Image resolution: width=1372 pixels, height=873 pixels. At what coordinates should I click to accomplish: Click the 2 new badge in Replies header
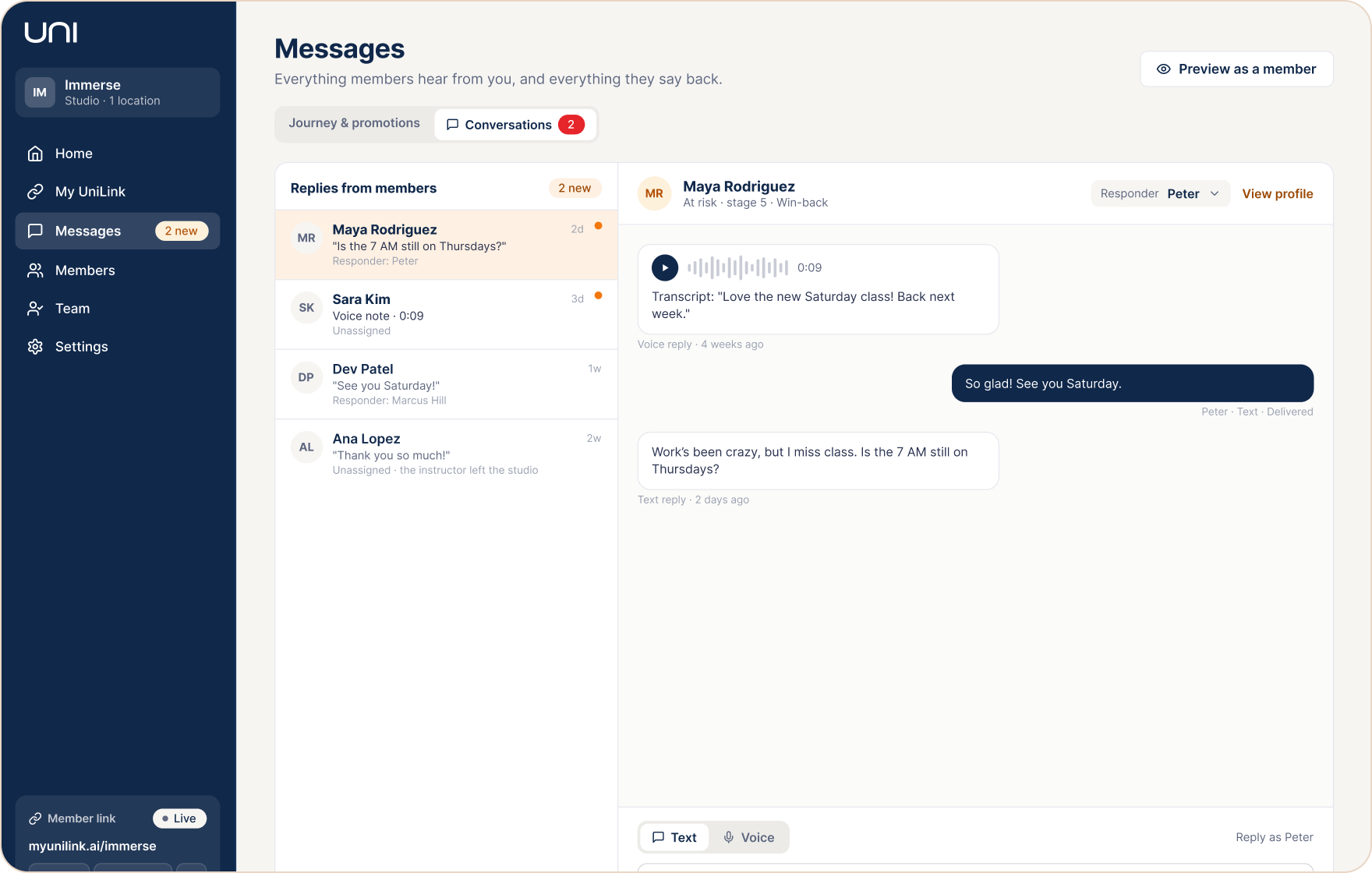[575, 188]
